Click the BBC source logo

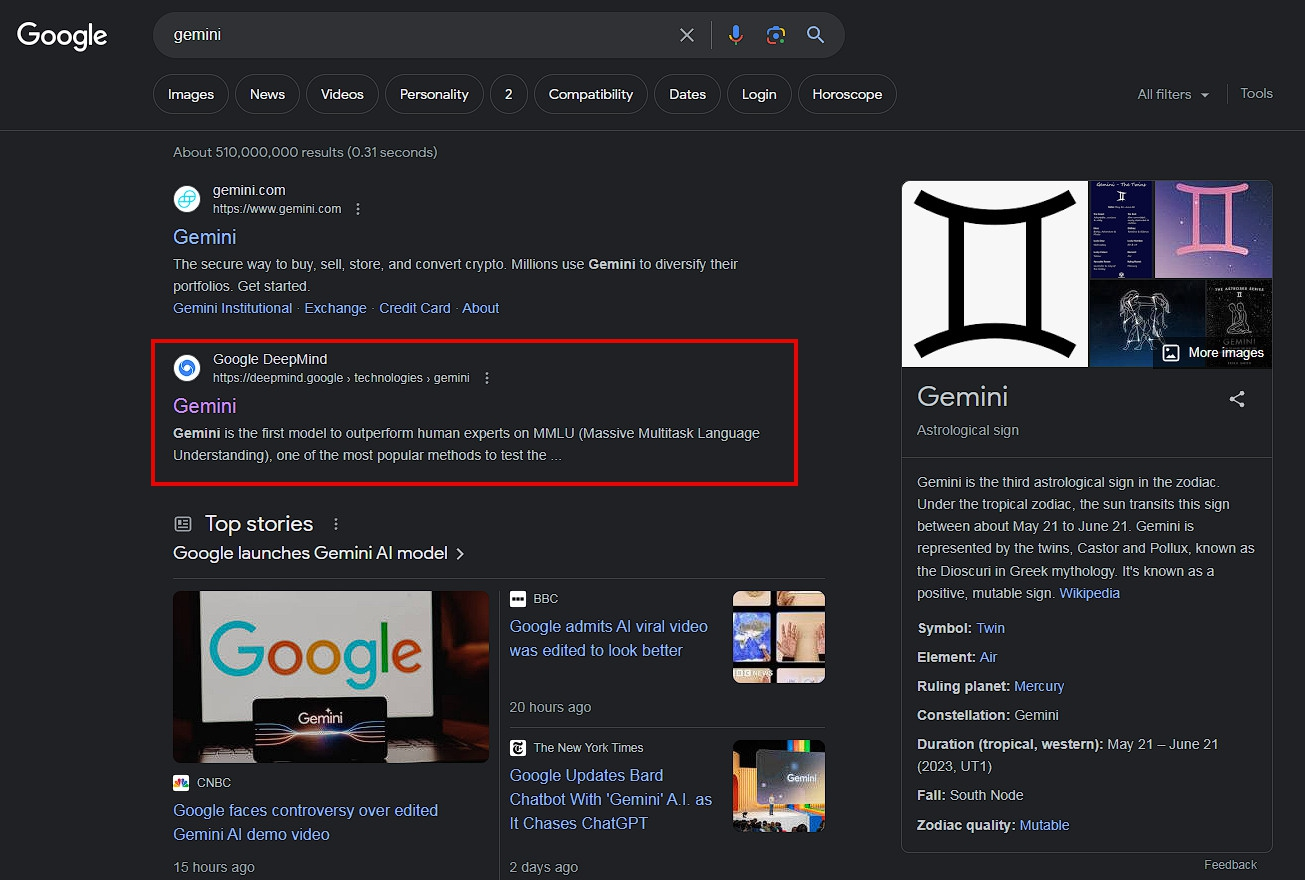[518, 599]
